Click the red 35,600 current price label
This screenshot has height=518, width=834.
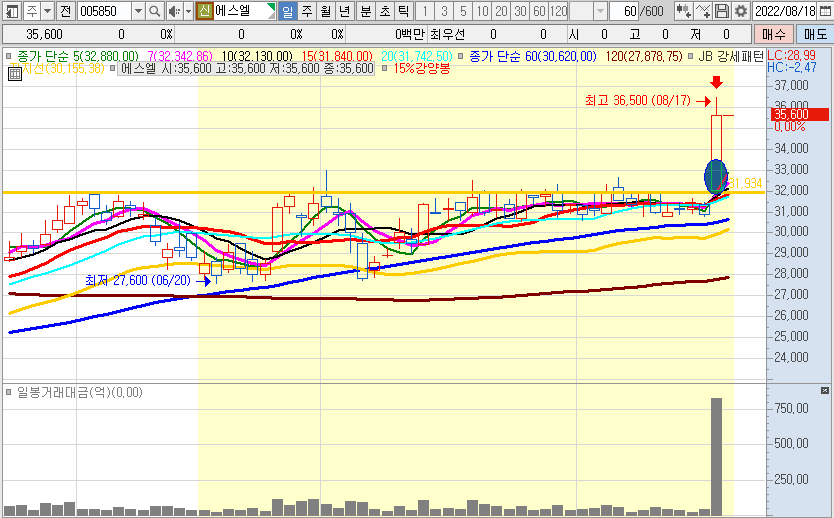(x=799, y=114)
